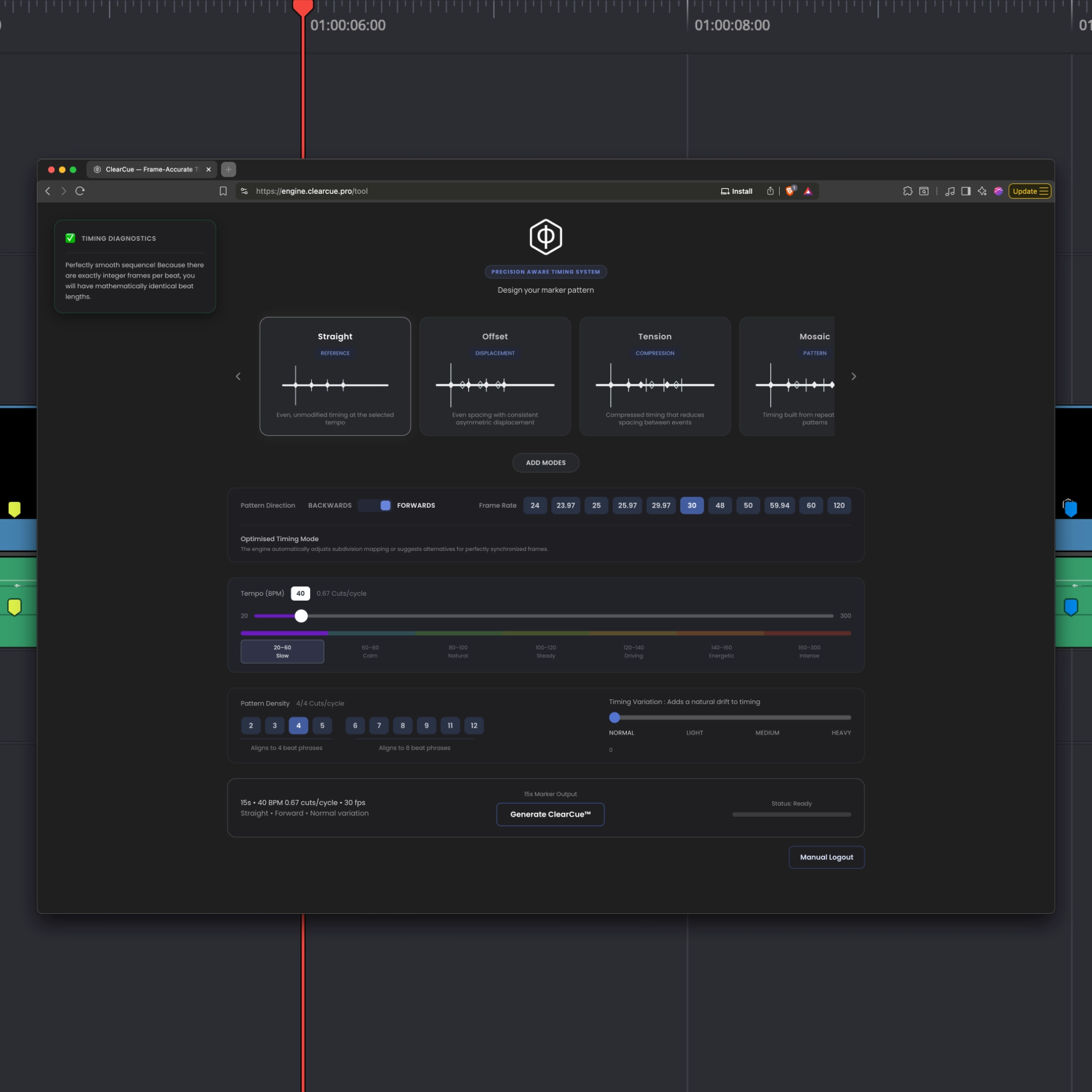The width and height of the screenshot is (1092, 1092).
Task: Click lower blue marker on right green track
Action: pyautogui.click(x=1071, y=607)
